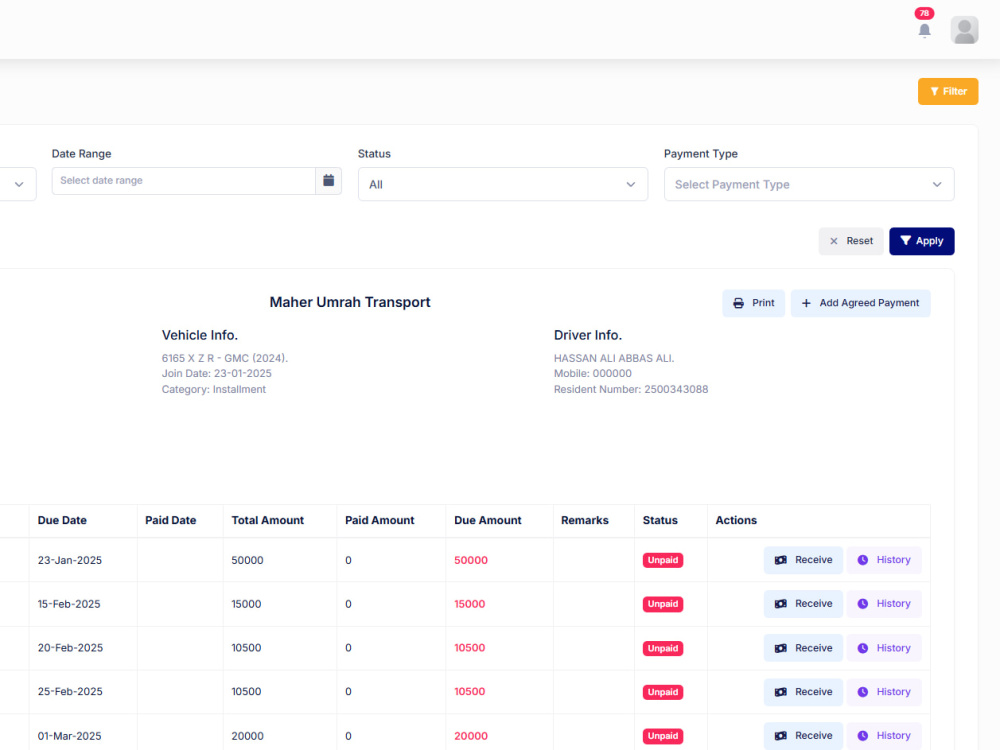This screenshot has width=1000, height=750.
Task: Expand the Select Payment Type dropdown
Action: [x=809, y=184]
